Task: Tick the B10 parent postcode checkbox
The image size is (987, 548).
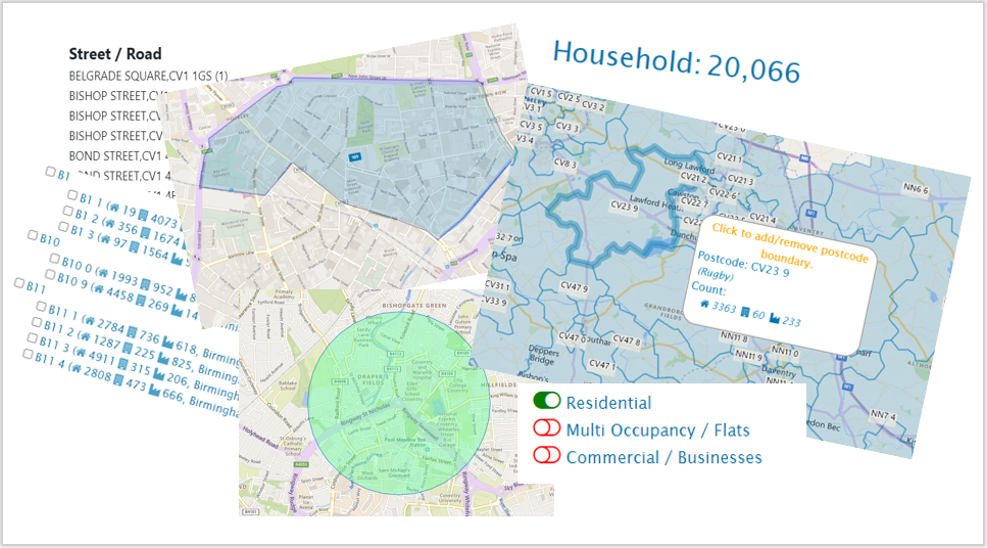Action: [34, 236]
